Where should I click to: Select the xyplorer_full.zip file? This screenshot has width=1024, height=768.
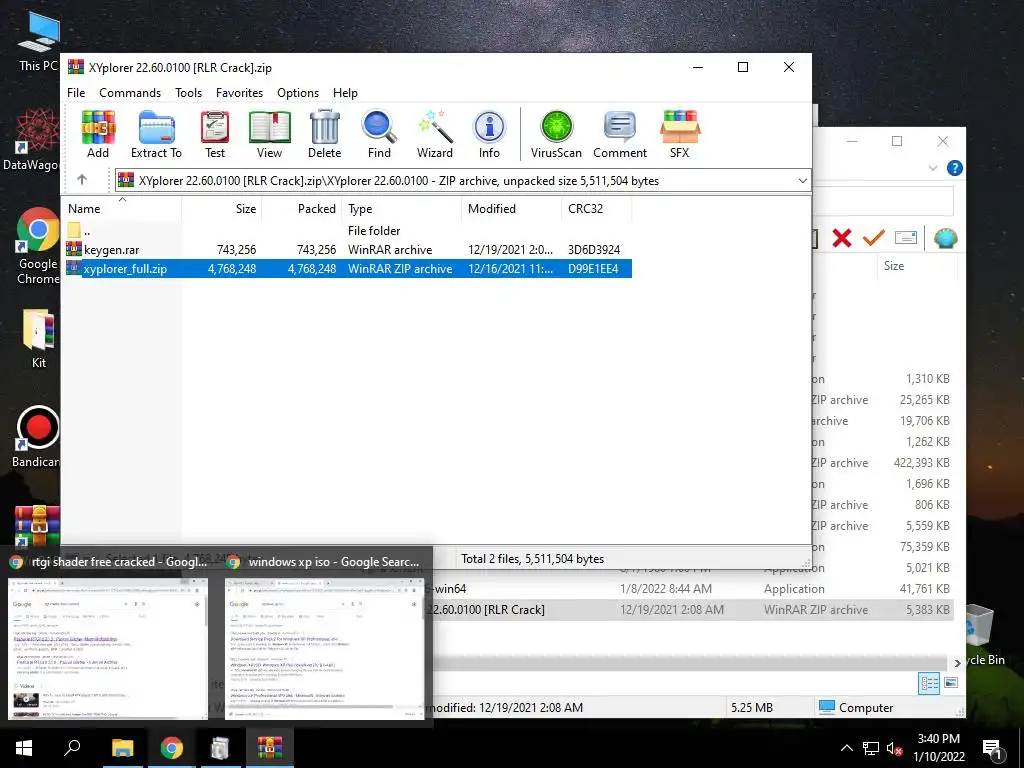348,268
